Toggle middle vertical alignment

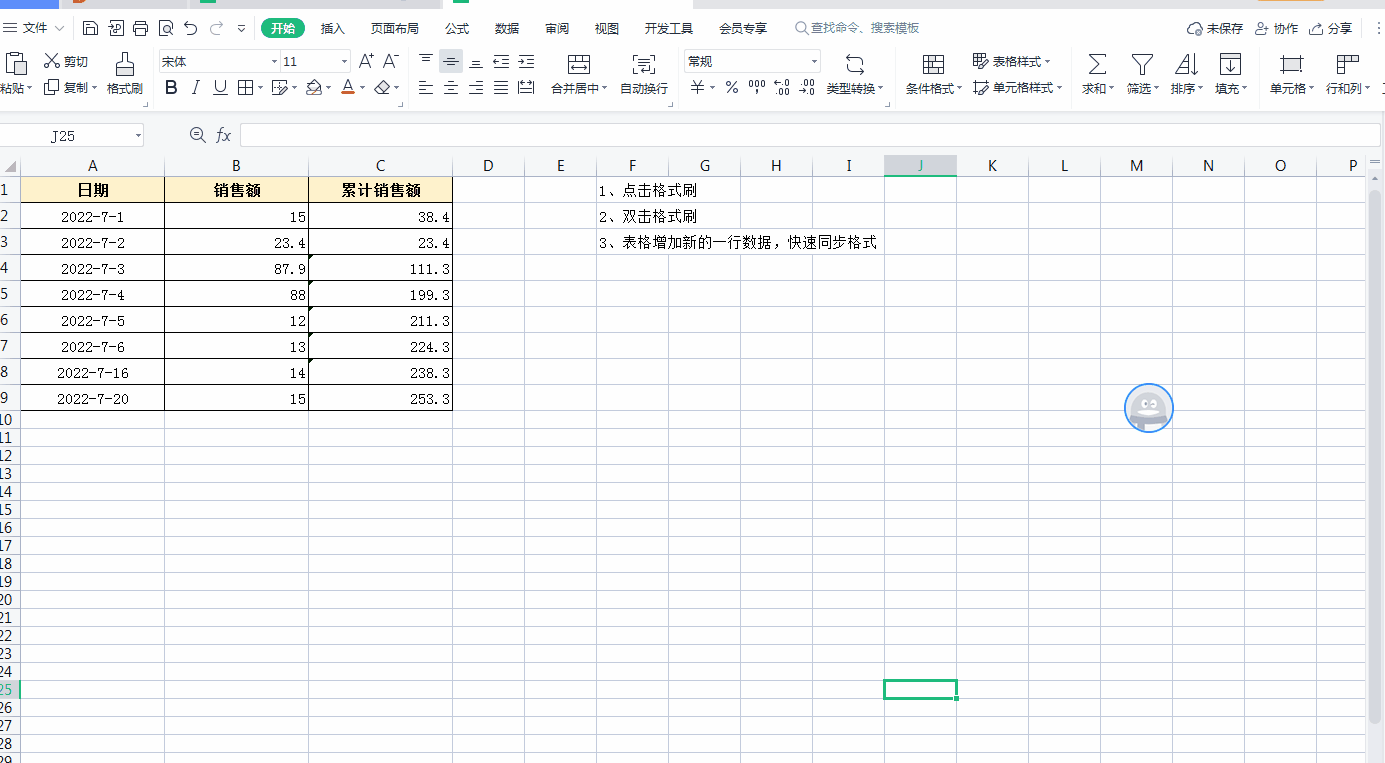(x=451, y=62)
